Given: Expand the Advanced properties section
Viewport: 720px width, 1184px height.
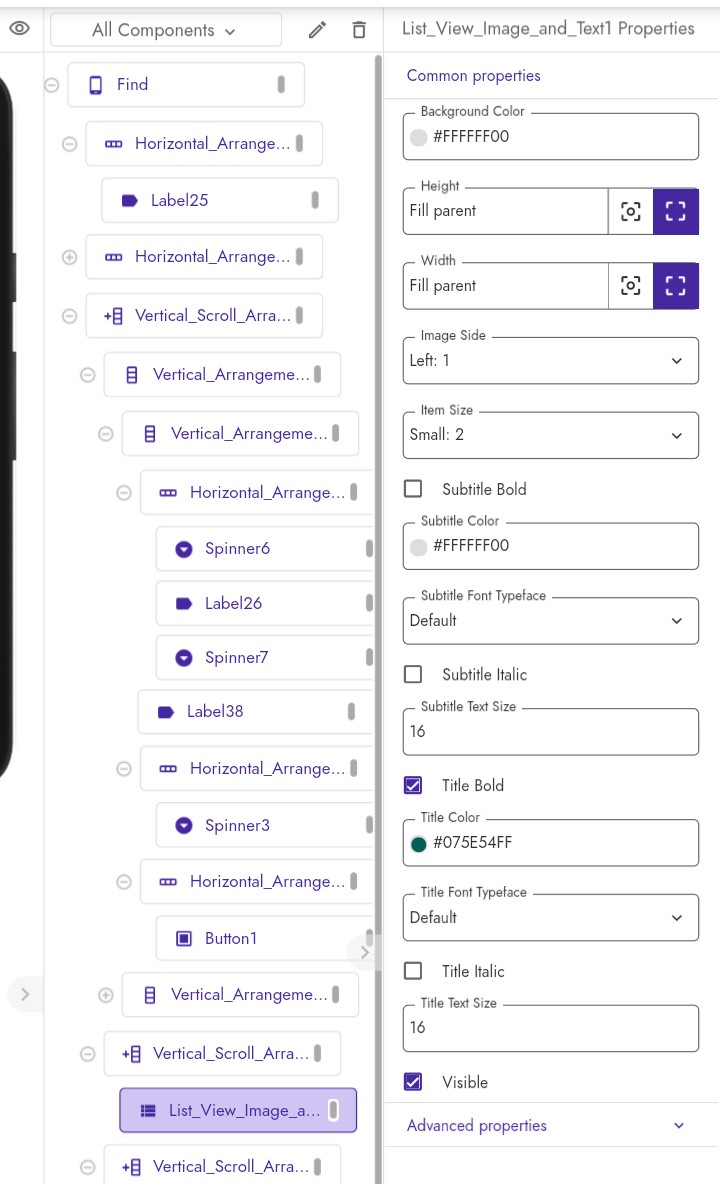Looking at the screenshot, I should pos(550,1125).
